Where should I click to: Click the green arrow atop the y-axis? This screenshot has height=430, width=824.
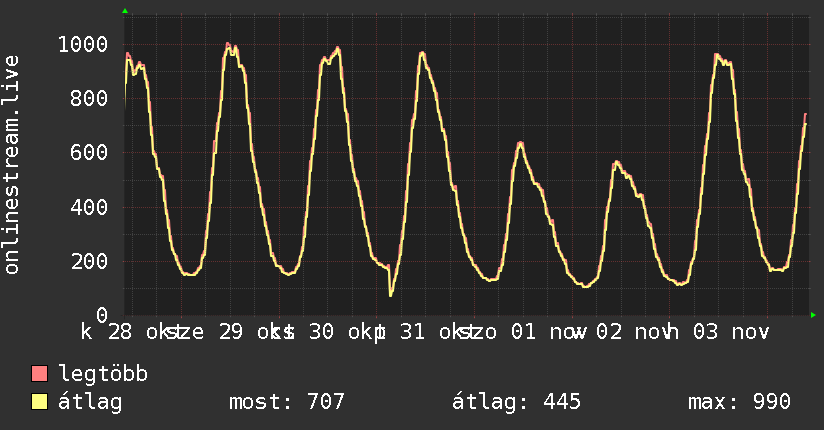tap(125, 11)
